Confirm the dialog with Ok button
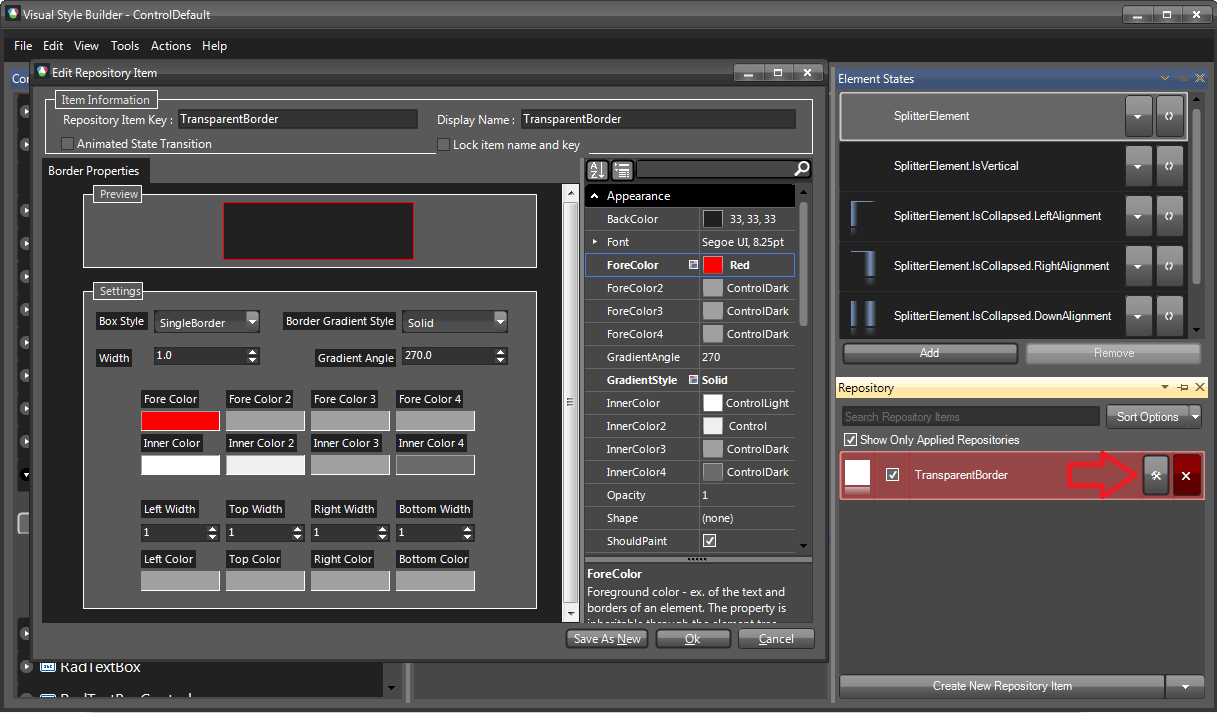Viewport: 1217px width, 713px height. click(693, 639)
